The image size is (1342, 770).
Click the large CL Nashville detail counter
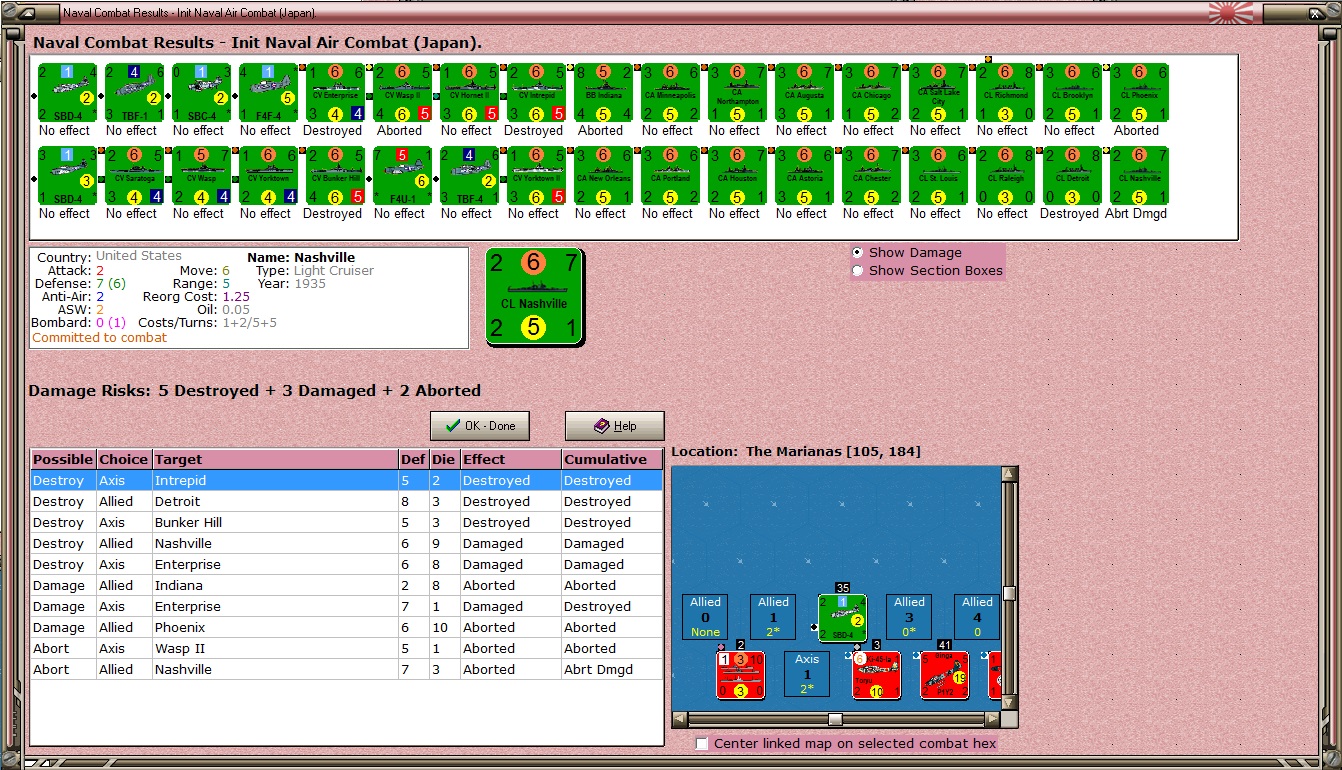click(535, 297)
